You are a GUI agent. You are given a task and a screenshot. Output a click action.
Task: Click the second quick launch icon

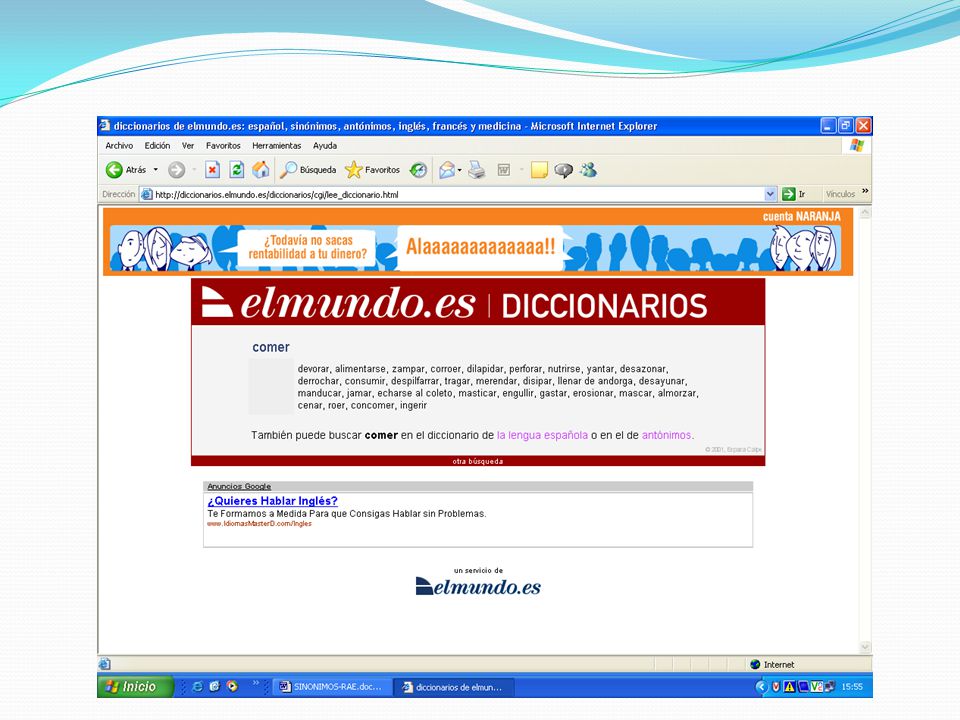[214, 686]
